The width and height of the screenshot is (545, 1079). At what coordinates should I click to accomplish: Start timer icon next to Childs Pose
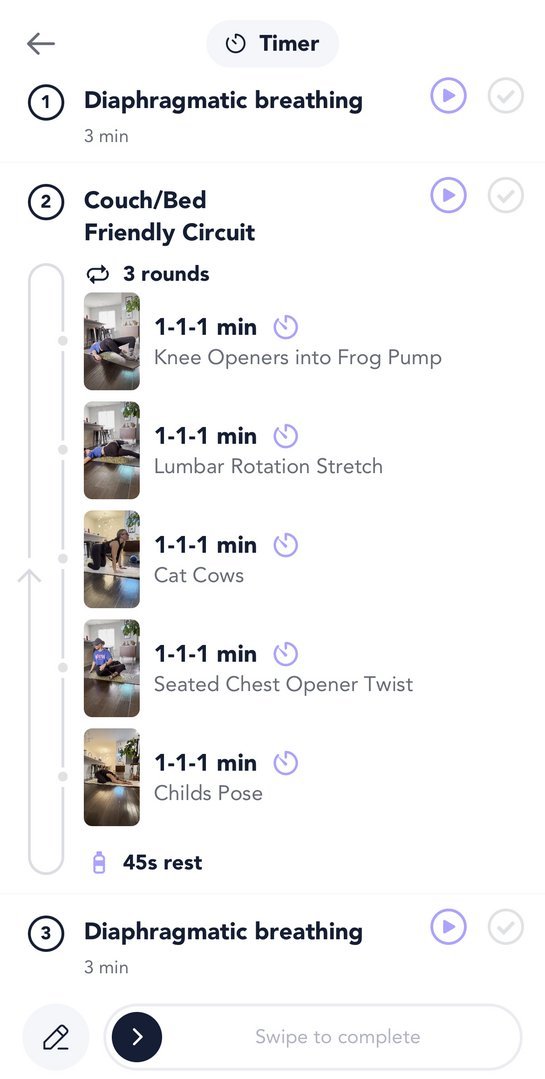pyautogui.click(x=286, y=762)
